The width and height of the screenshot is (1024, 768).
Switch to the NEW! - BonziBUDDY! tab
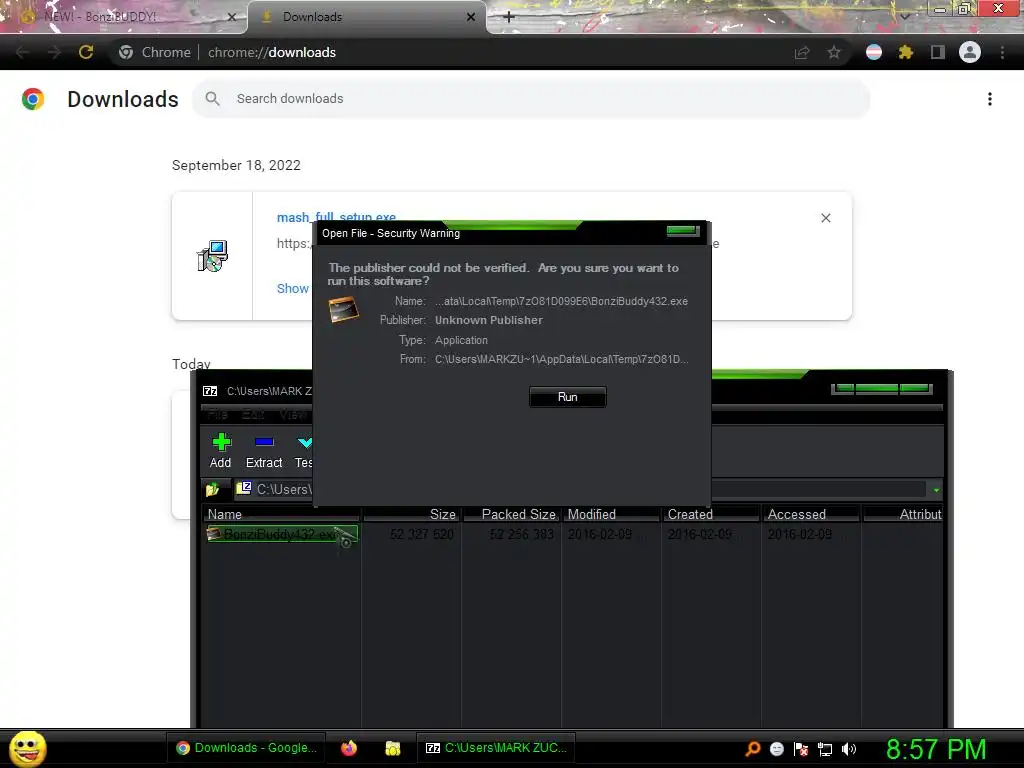[x=124, y=17]
